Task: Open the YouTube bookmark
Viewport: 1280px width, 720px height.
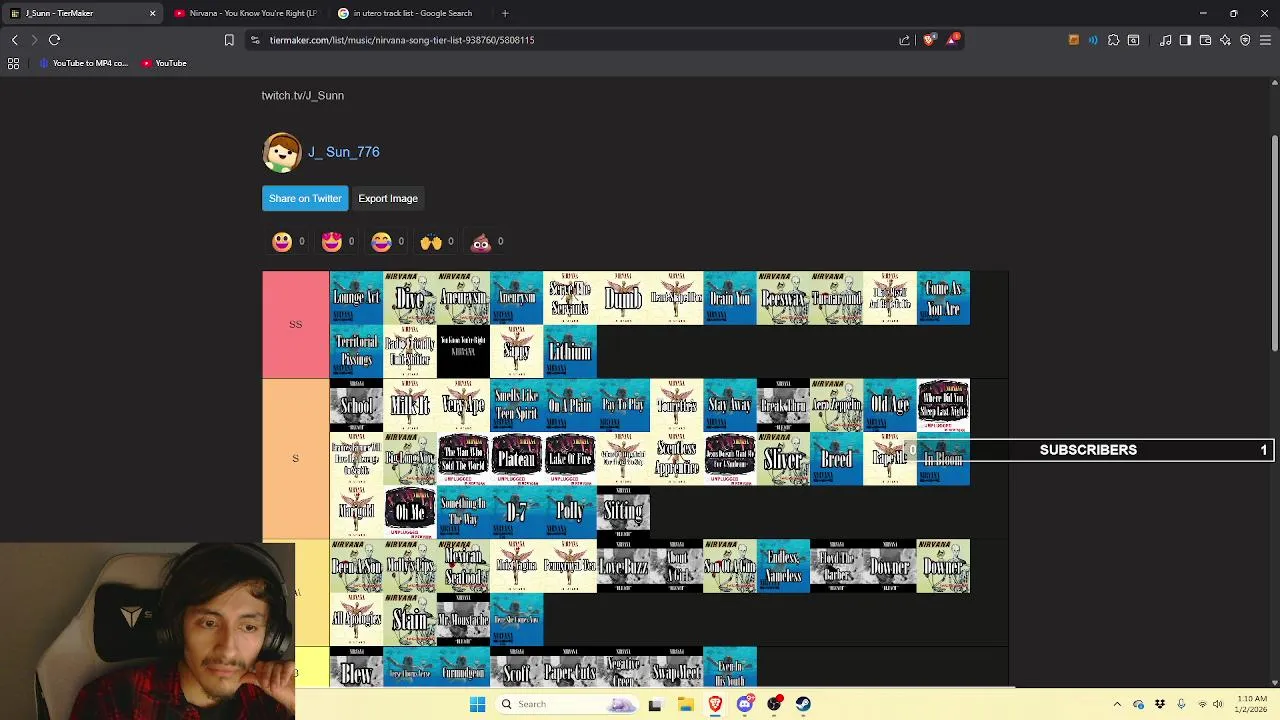Action: coord(164,63)
